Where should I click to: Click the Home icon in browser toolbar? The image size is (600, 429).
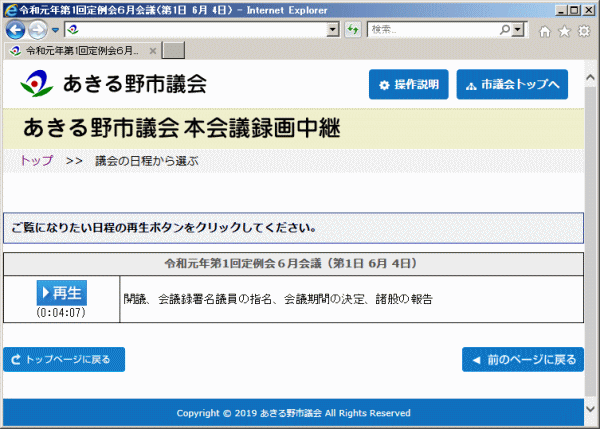point(545,31)
